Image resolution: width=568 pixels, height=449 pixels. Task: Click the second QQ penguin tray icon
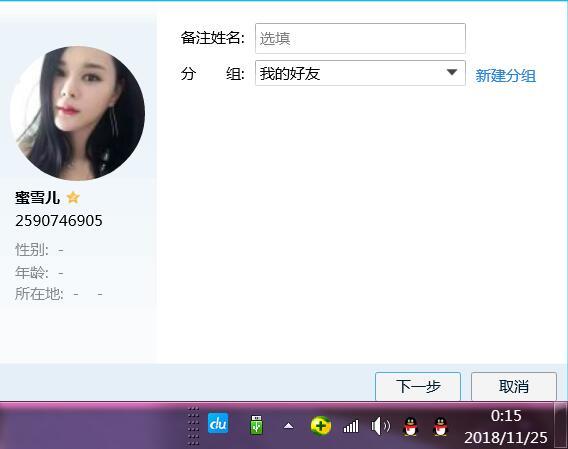pos(440,426)
